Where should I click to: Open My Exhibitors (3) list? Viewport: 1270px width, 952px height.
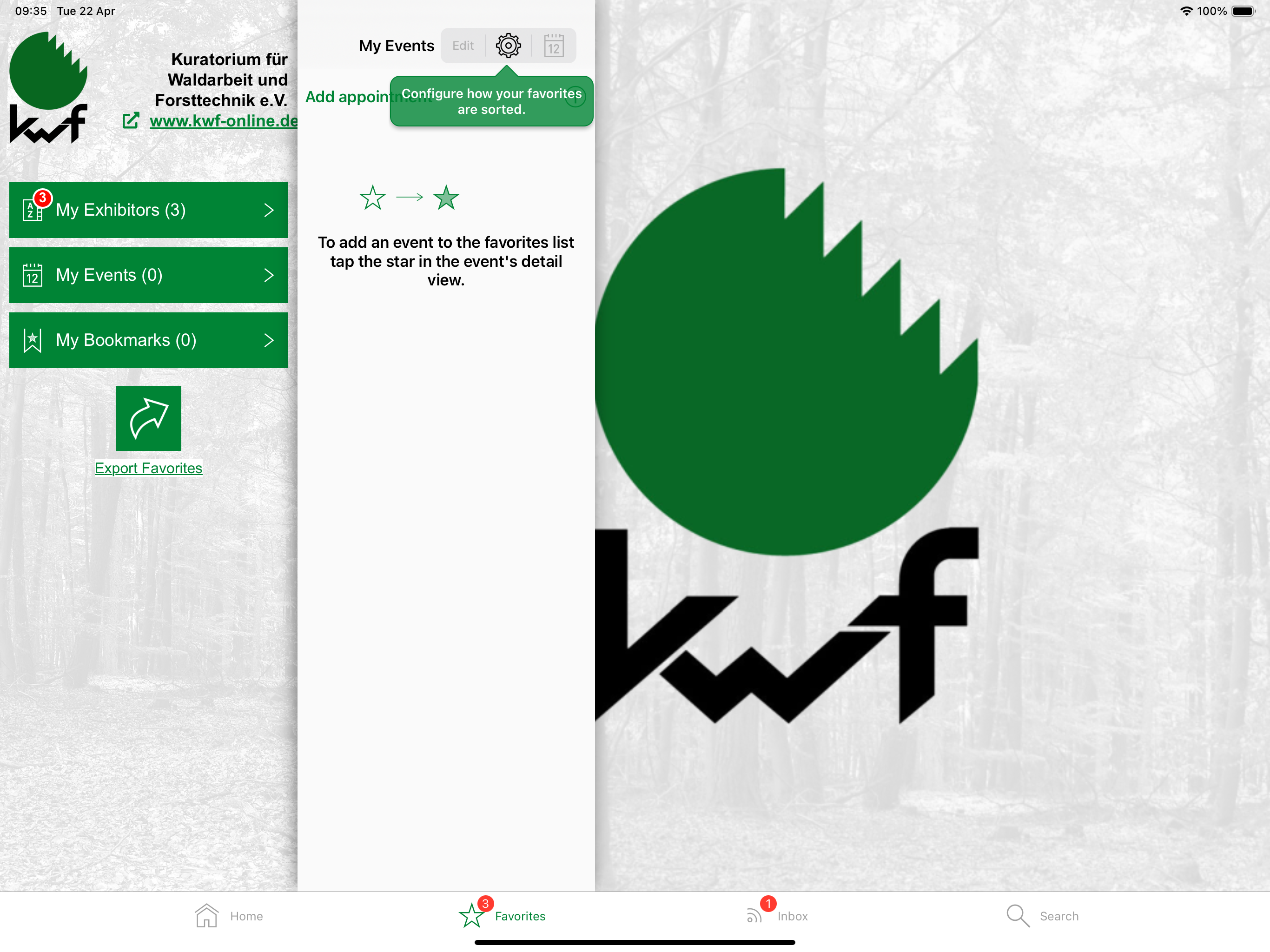[149, 210]
